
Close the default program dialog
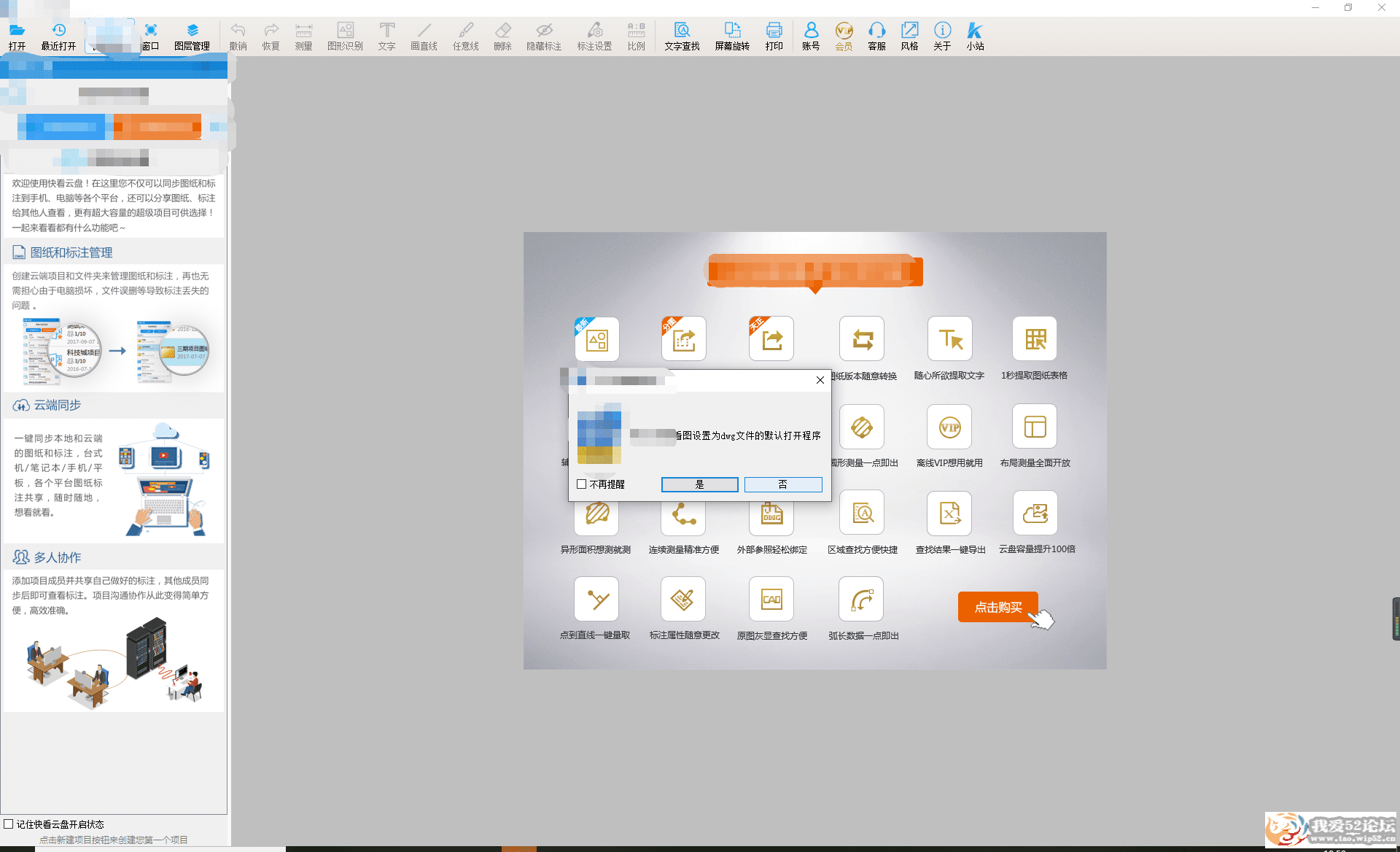820,380
